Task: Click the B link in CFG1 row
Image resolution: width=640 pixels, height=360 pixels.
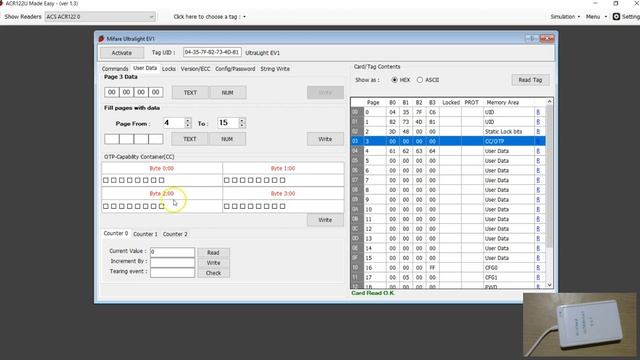Action: 538,278
